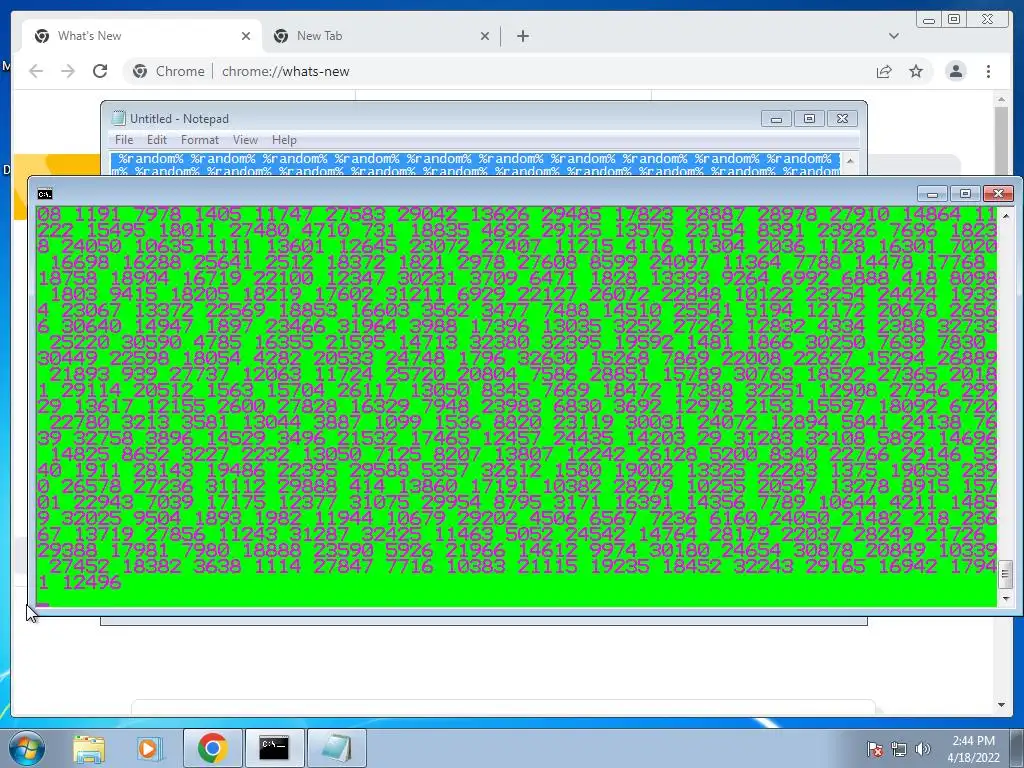
Task: Switch to the New Tab tab
Action: pyautogui.click(x=382, y=36)
